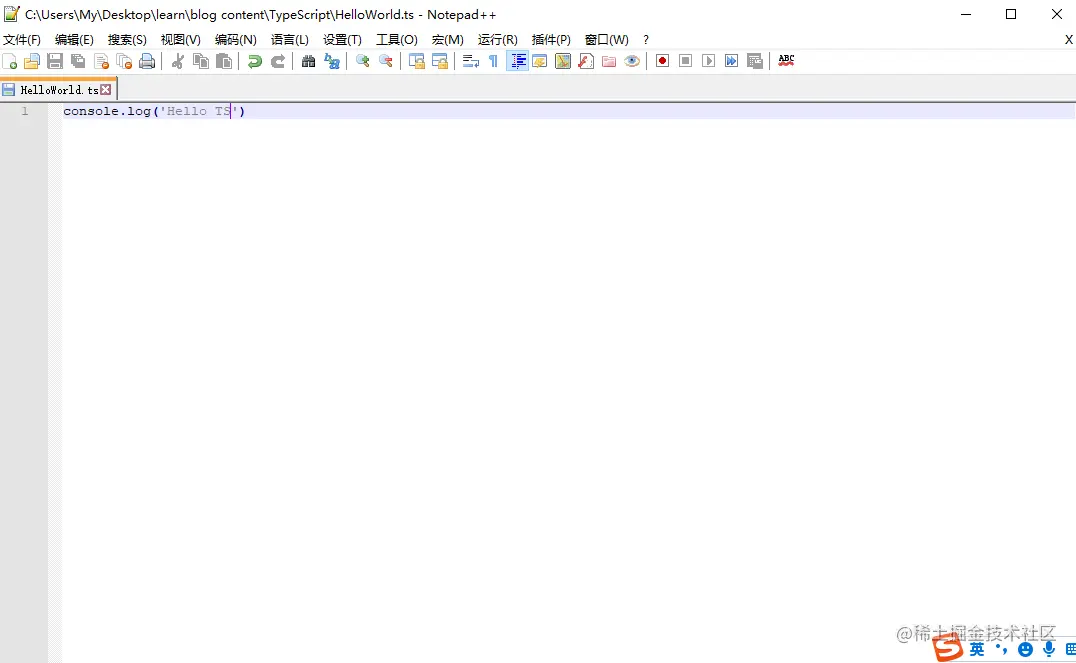Open the 运行(R) menu
This screenshot has height=663, width=1076.
(498, 40)
